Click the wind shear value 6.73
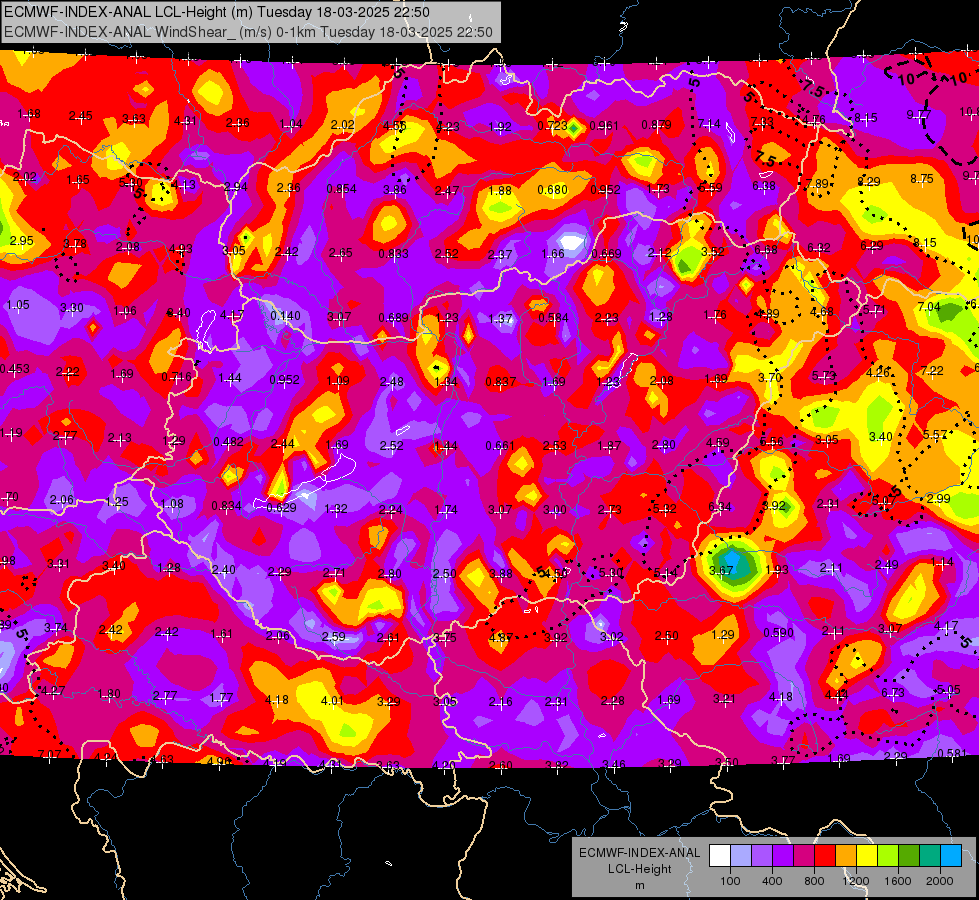Image resolution: width=979 pixels, height=900 pixels. (x=893, y=692)
